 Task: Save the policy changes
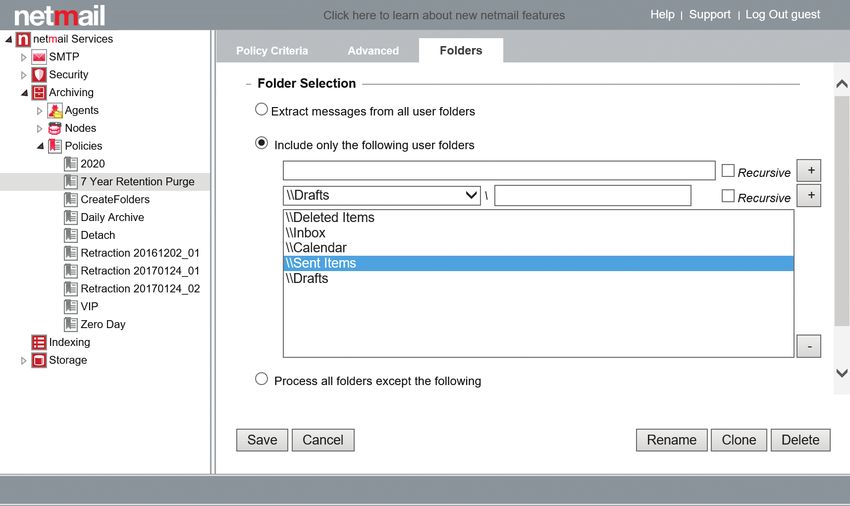(262, 440)
